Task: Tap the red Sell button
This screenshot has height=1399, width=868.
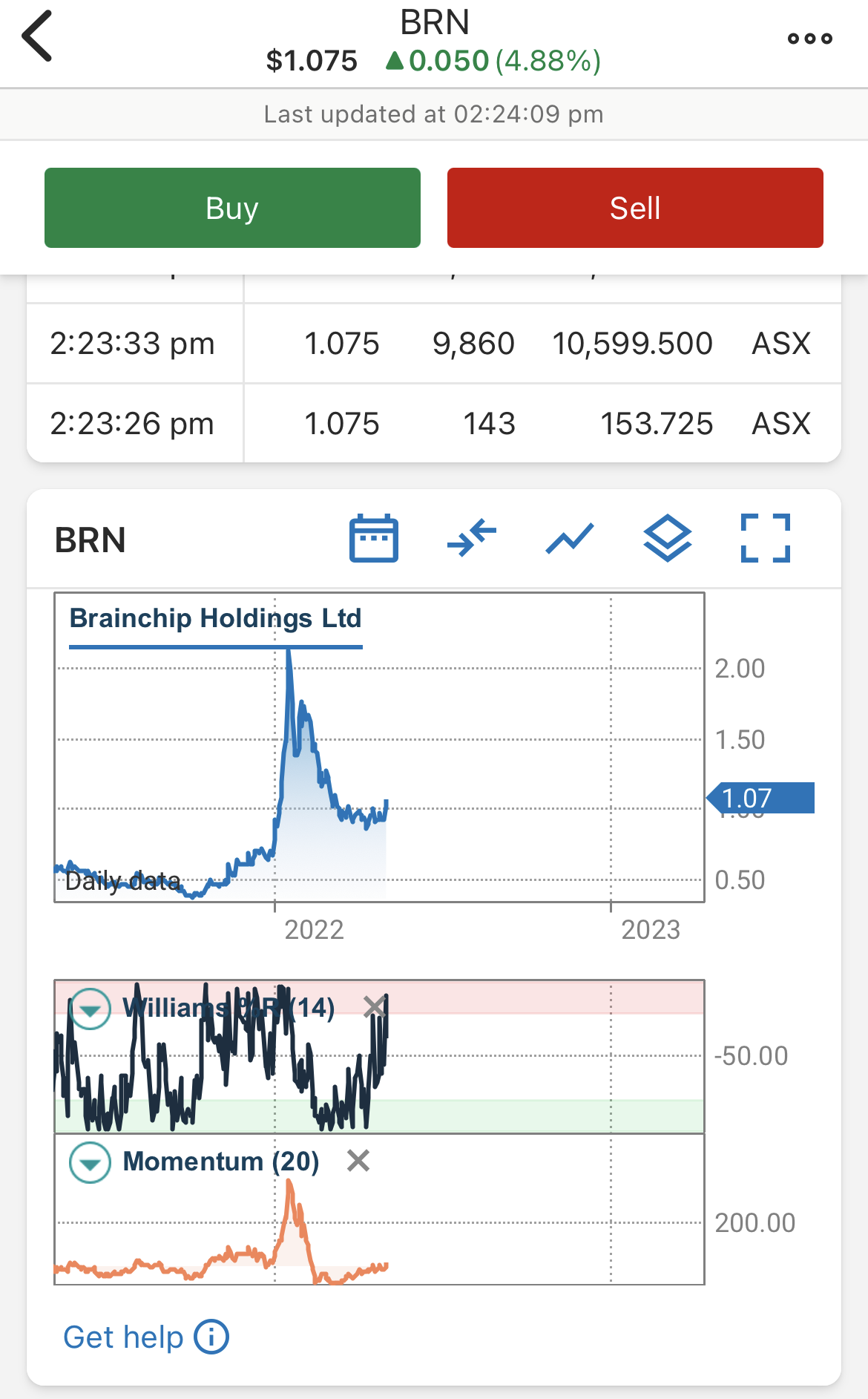Action: pyautogui.click(x=635, y=208)
